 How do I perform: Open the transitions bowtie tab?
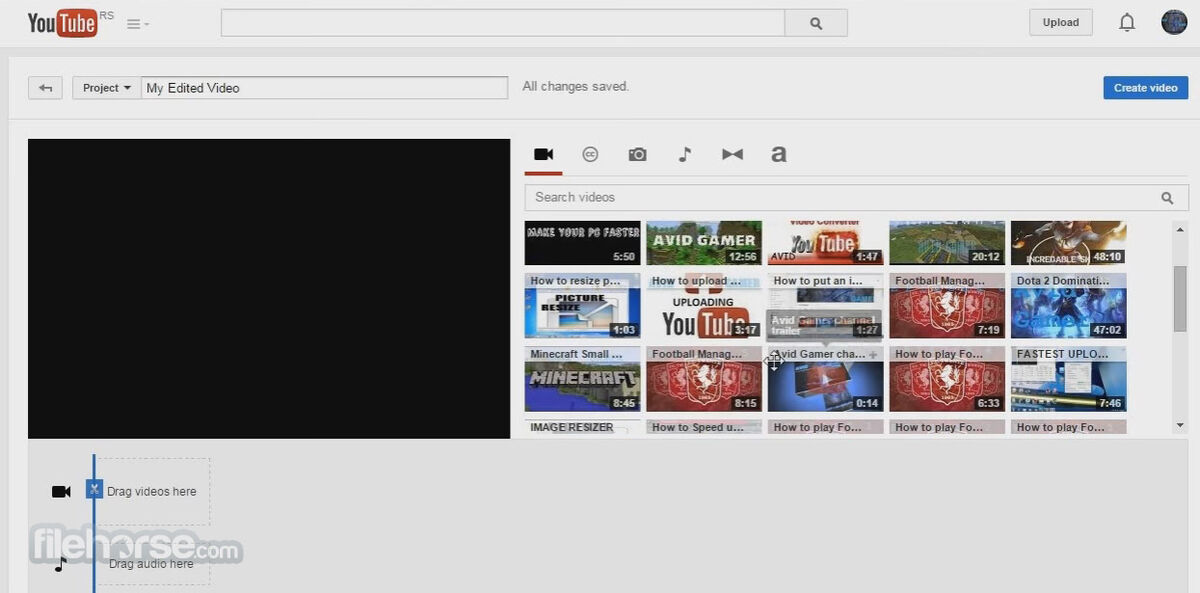[732, 154]
